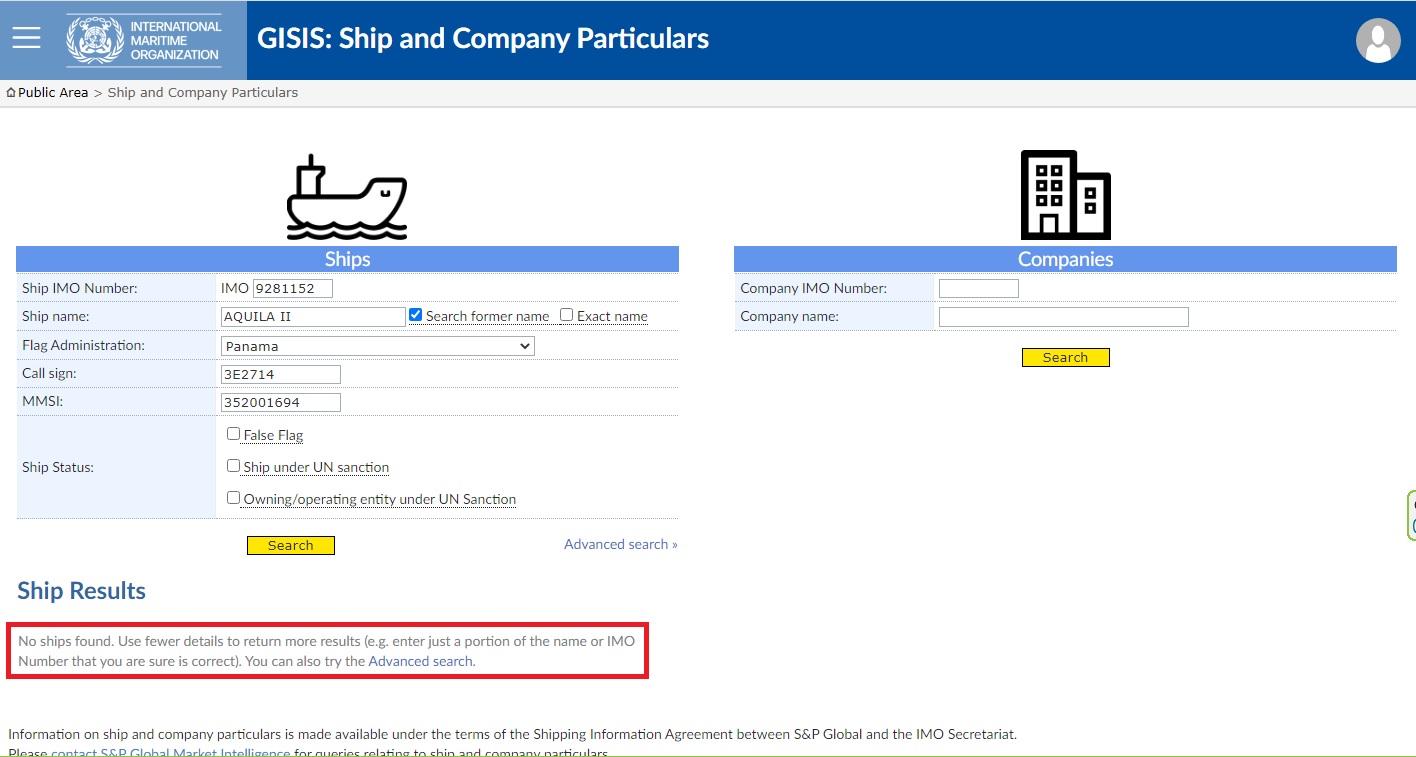The image size is (1416, 757).
Task: Tick the False Flag checkbox
Action: pyautogui.click(x=234, y=434)
